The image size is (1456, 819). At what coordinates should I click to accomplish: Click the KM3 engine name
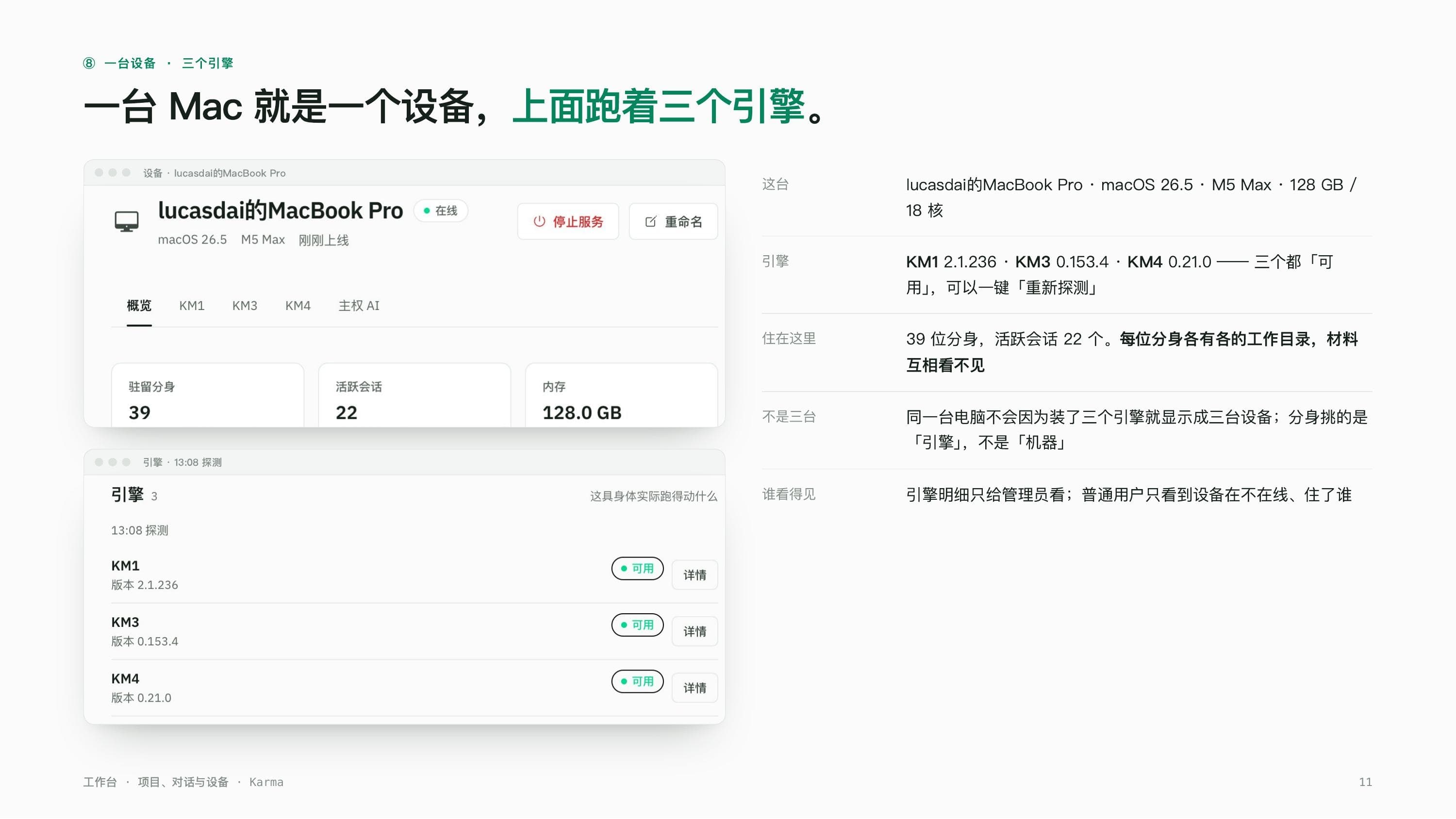pyautogui.click(x=126, y=622)
